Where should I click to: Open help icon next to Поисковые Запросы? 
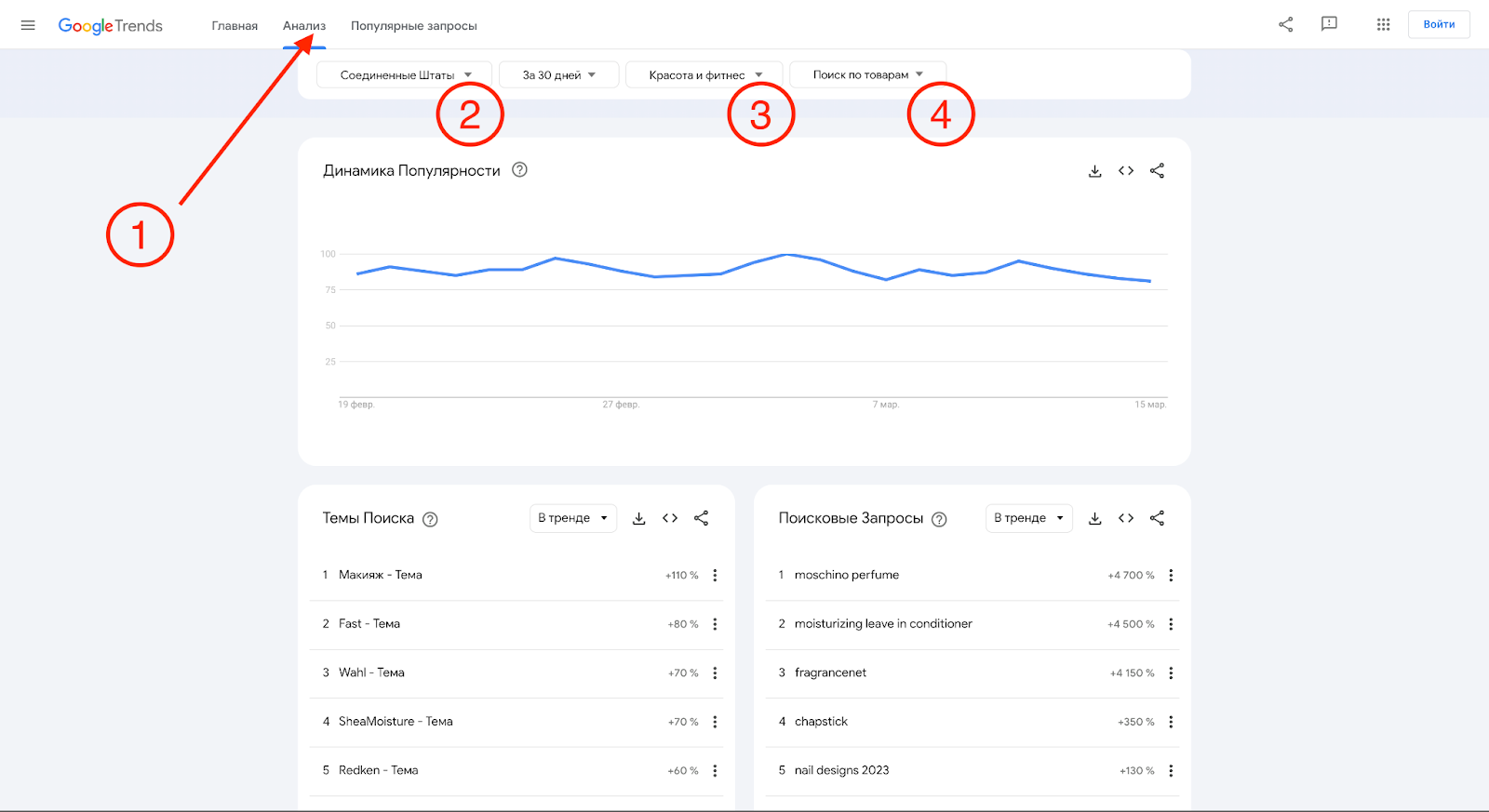(x=940, y=519)
